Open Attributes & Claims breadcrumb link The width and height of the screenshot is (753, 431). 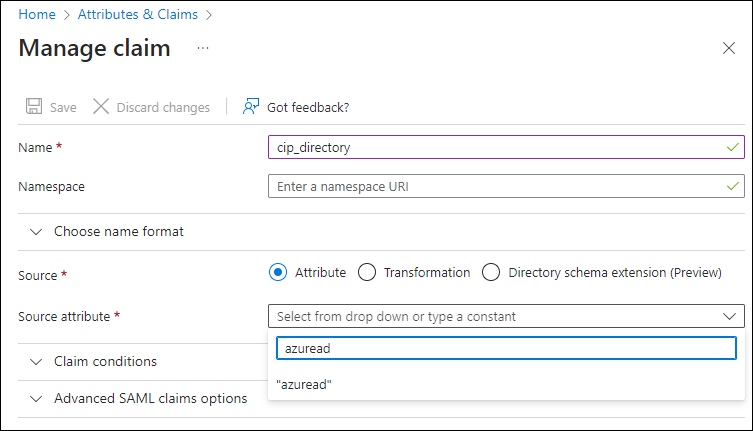coord(138,15)
